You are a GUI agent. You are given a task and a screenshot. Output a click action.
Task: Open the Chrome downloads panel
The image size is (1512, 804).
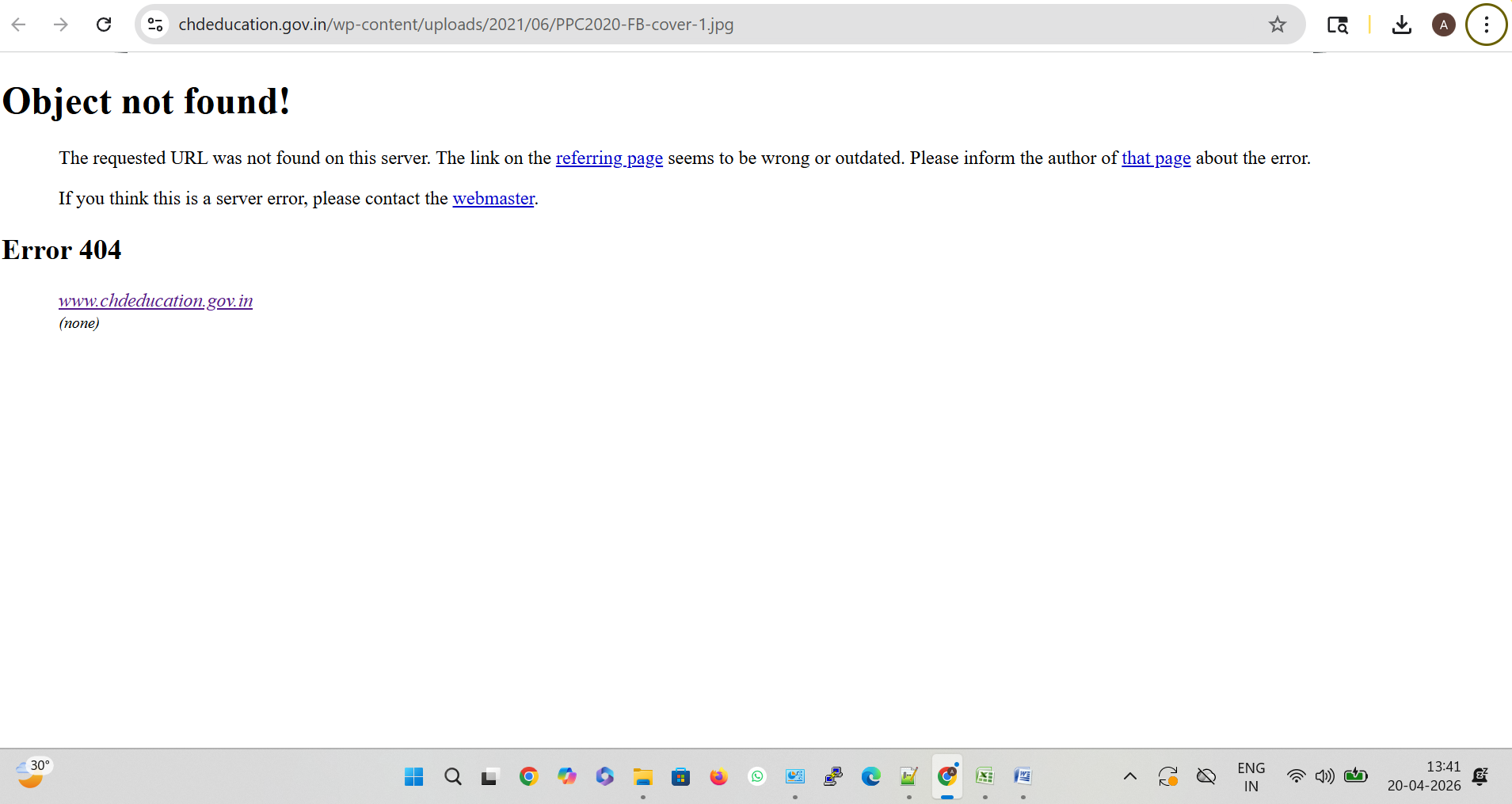1401,25
